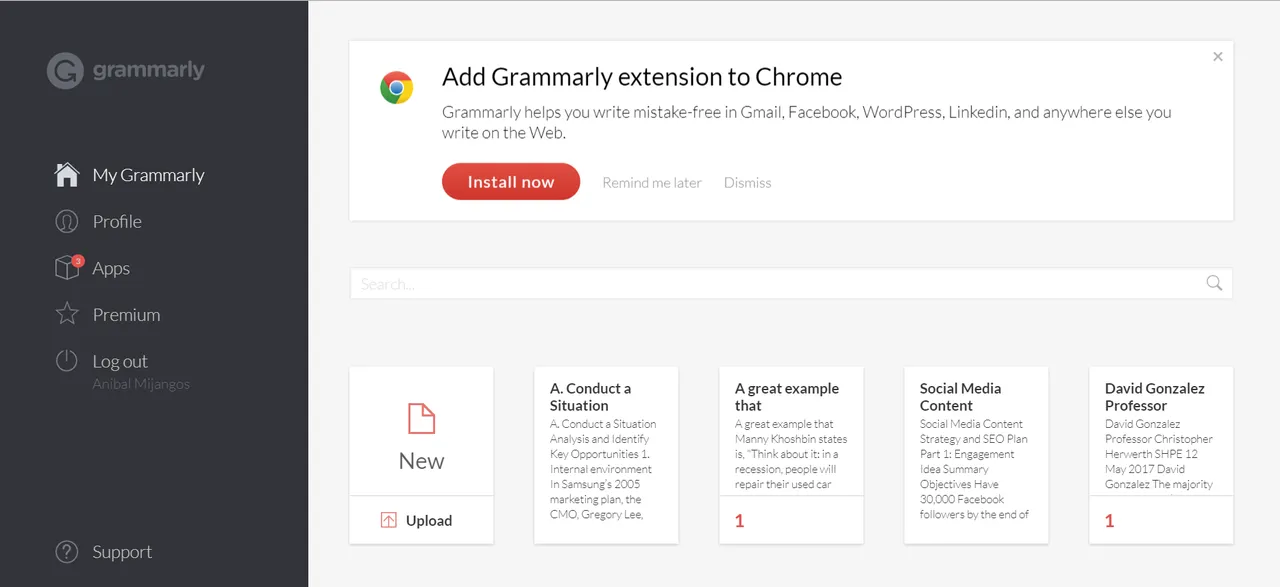The width and height of the screenshot is (1280, 587).
Task: Open Support in sidebar
Action: coord(122,551)
